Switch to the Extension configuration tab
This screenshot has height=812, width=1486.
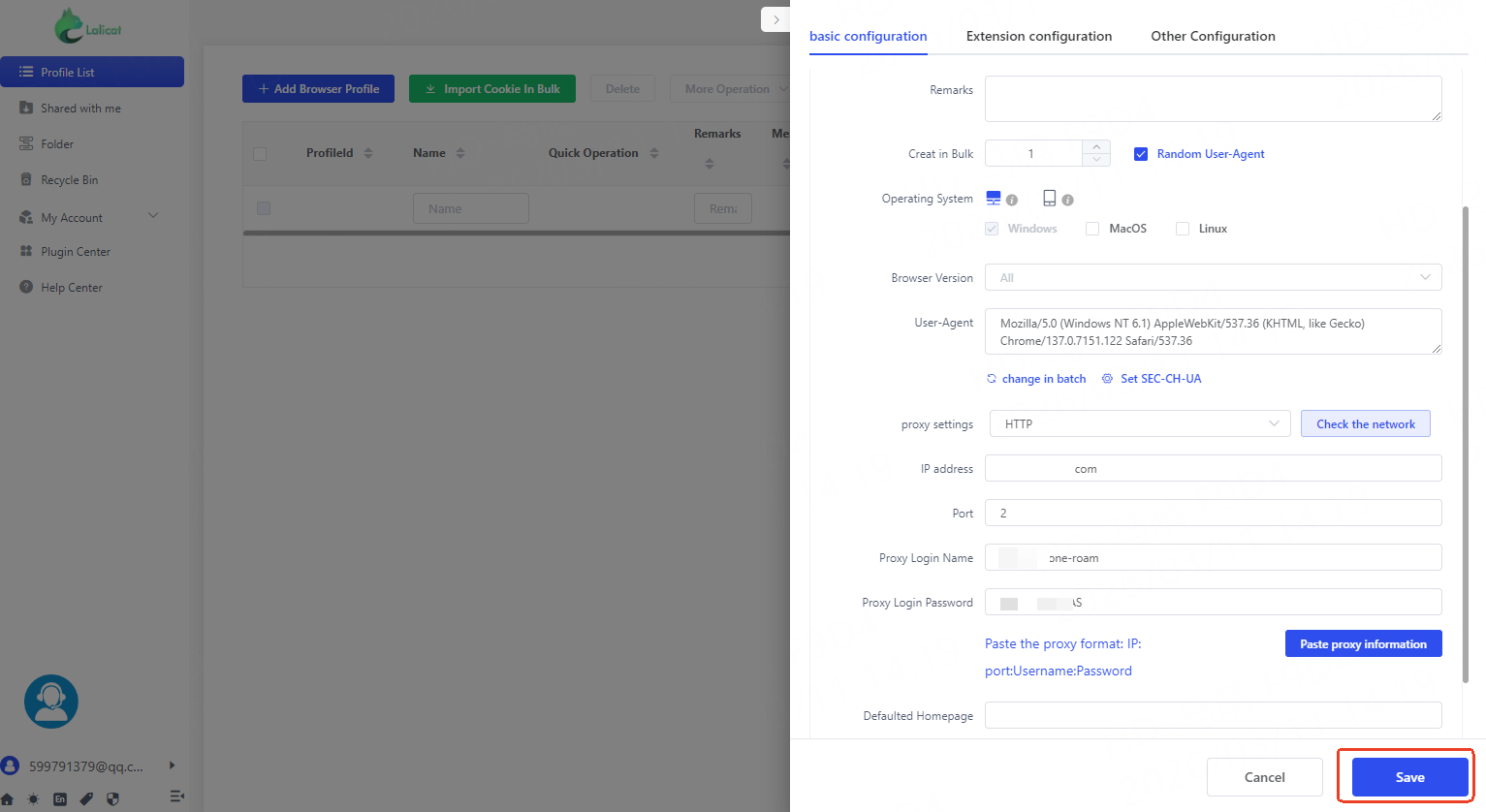pyautogui.click(x=1038, y=36)
